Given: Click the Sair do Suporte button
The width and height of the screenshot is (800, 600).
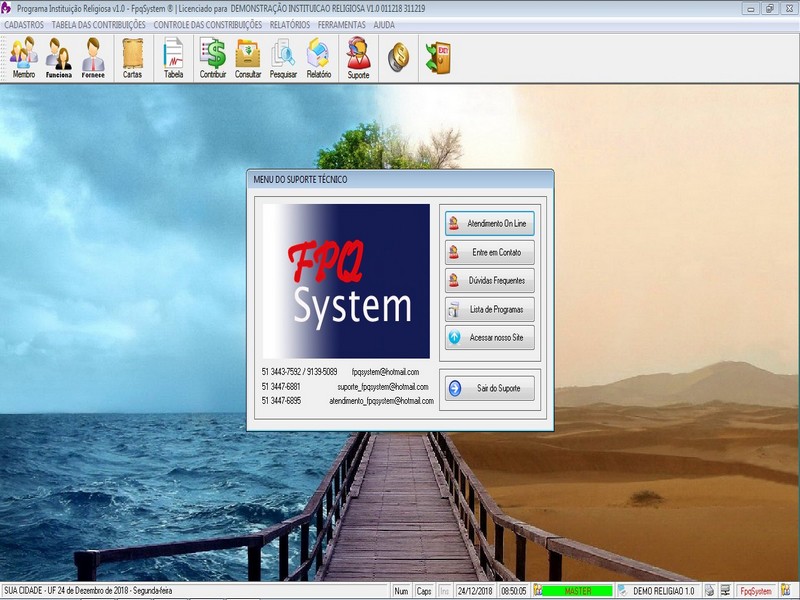Looking at the screenshot, I should pos(490,388).
